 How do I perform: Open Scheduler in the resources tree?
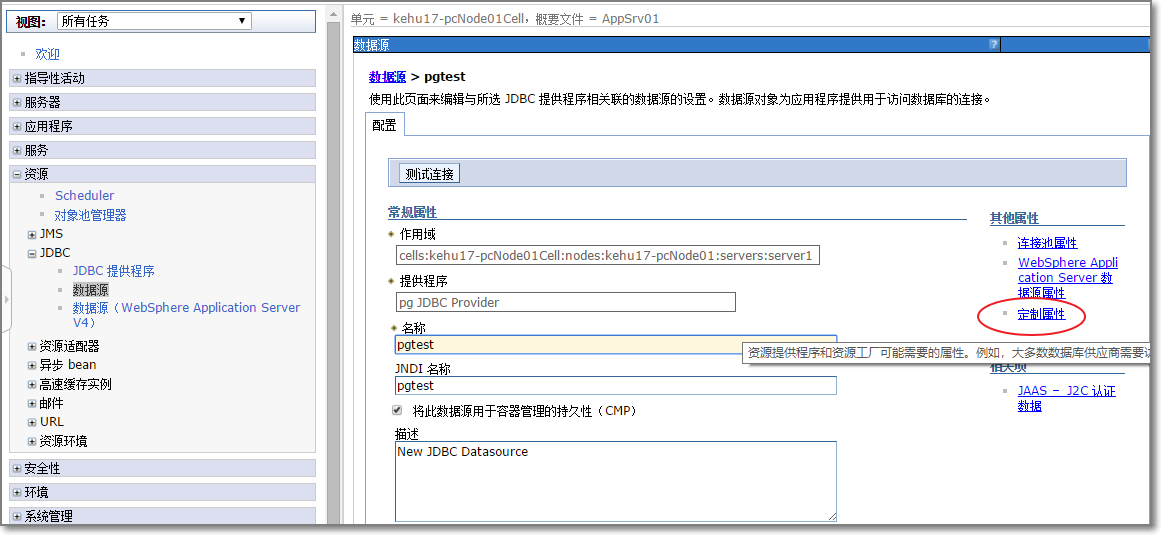pos(84,196)
